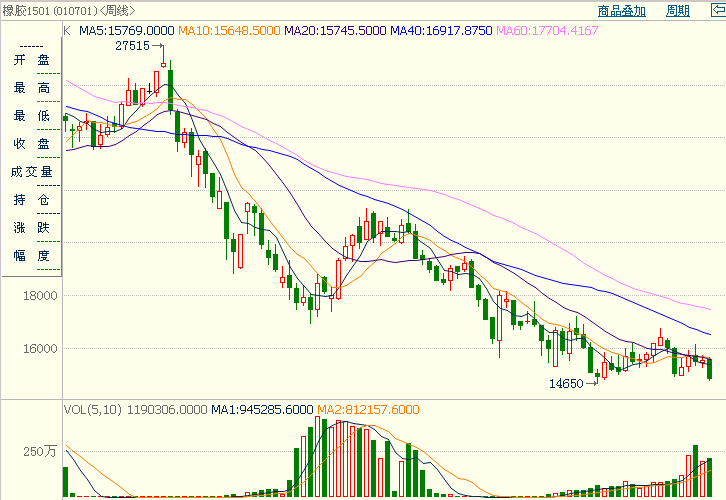
Task: Click the MA20 indicator label
Action: click(x=334, y=31)
